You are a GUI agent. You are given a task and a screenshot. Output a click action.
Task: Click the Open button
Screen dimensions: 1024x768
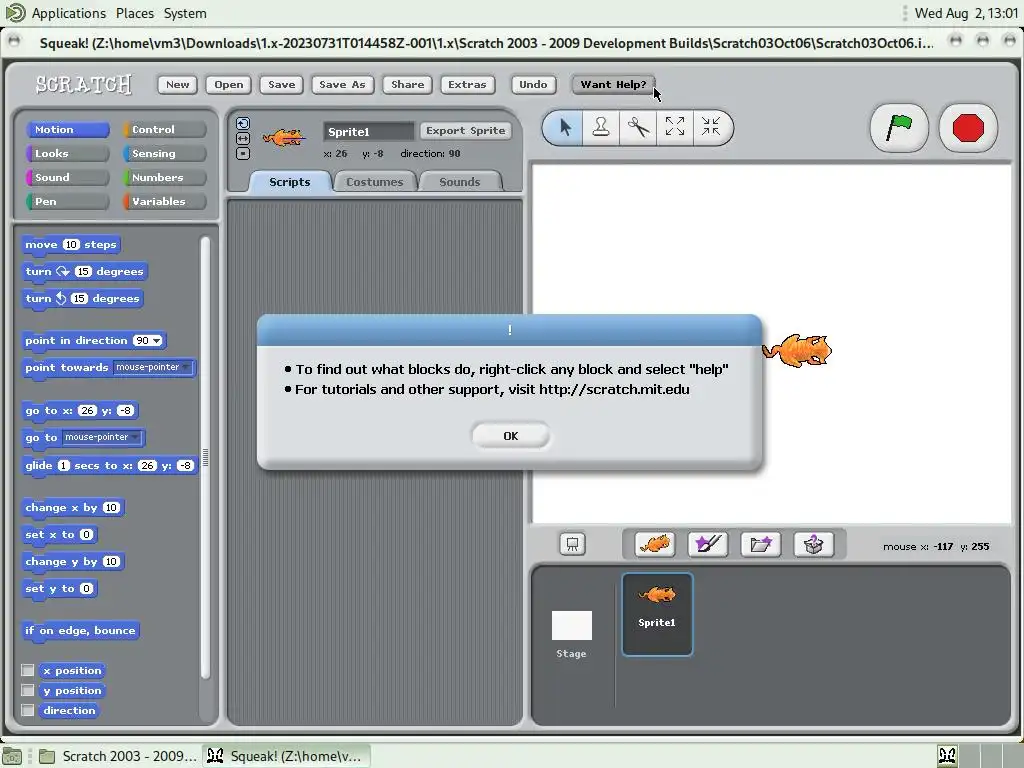pyautogui.click(x=229, y=84)
